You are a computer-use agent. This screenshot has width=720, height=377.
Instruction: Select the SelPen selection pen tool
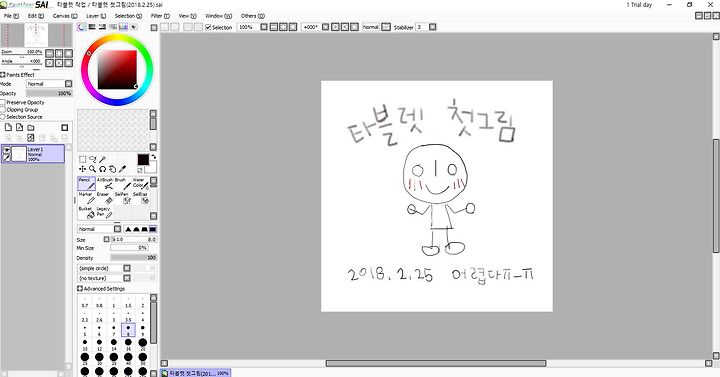pos(122,198)
